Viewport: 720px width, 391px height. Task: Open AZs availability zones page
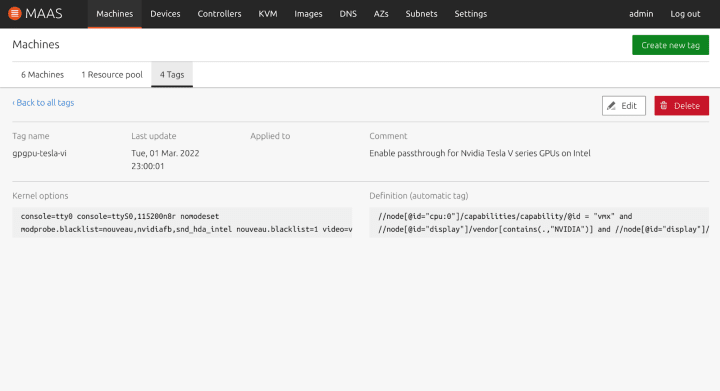tap(381, 14)
